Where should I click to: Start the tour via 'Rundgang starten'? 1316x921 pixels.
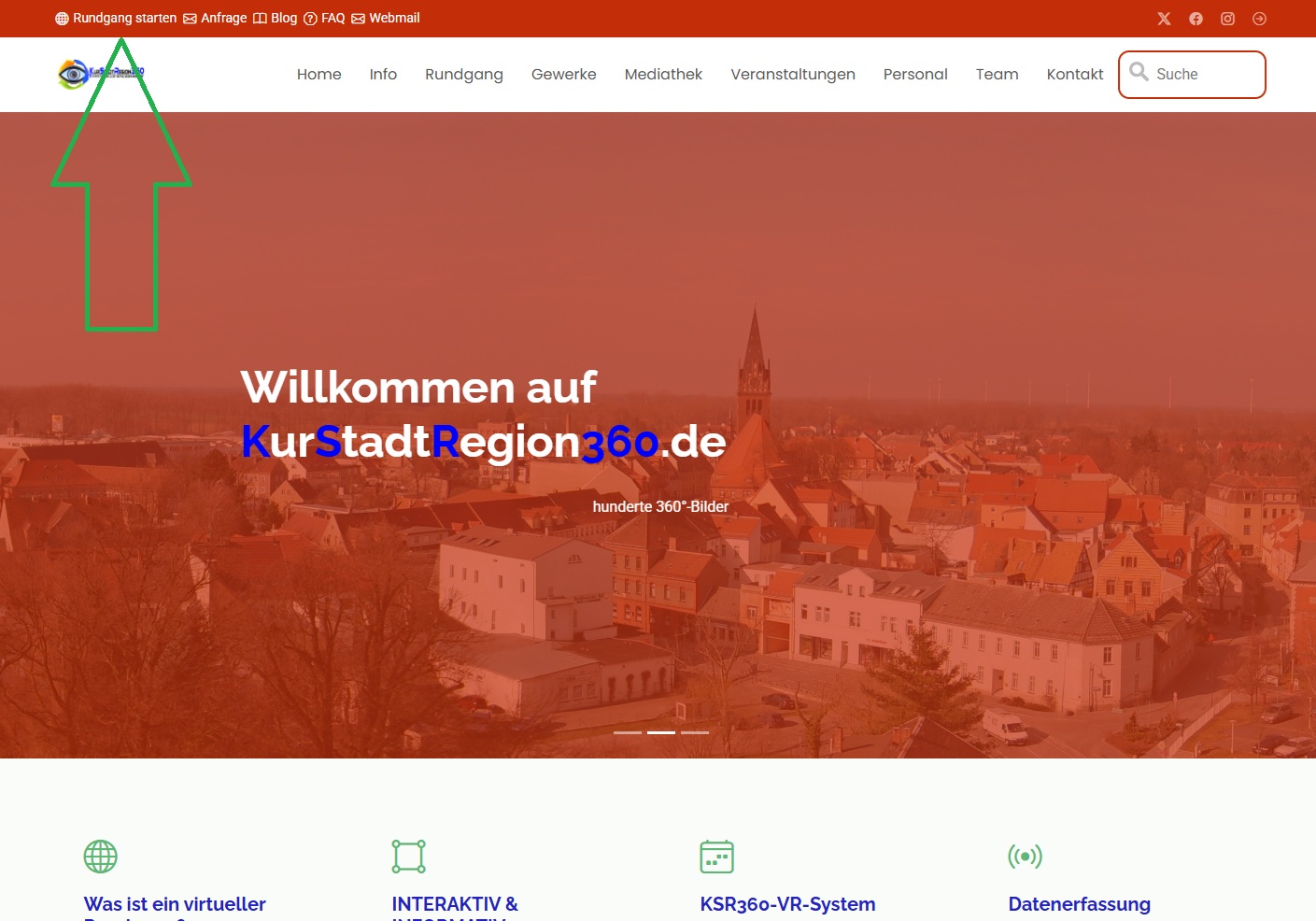116,19
